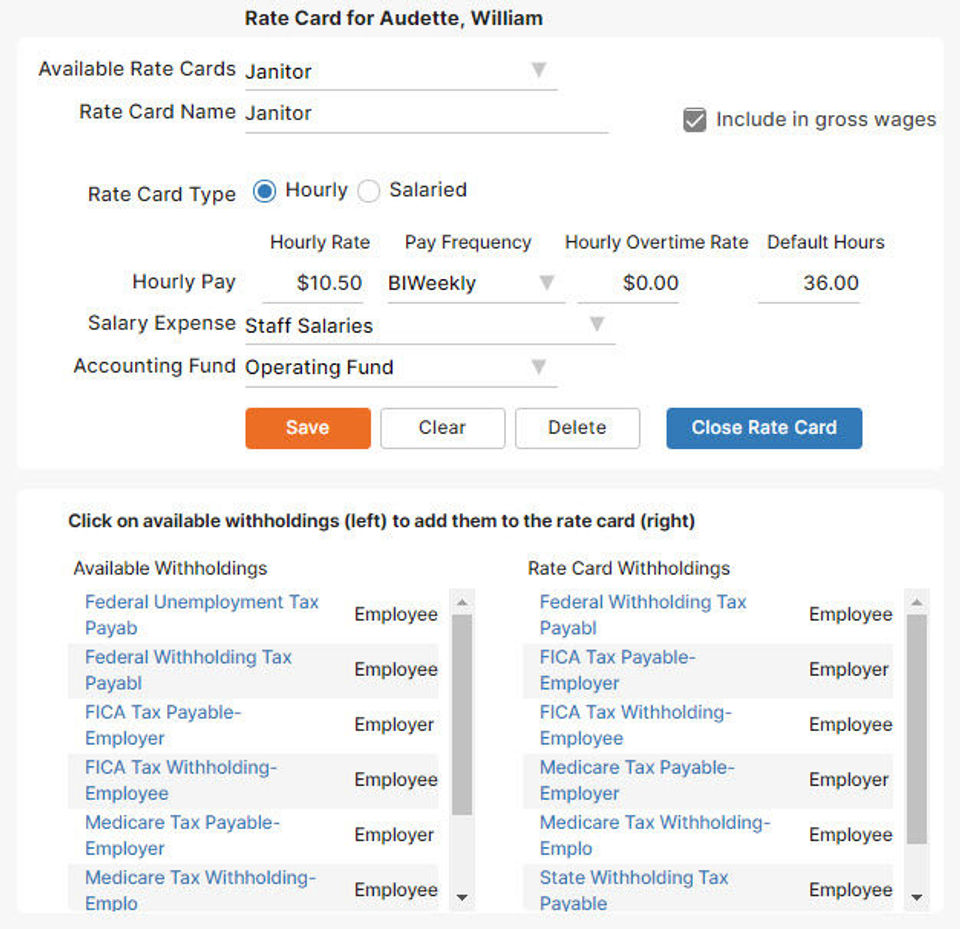The image size is (960, 929).
Task: Select the Salaried radio button
Action: pos(369,191)
